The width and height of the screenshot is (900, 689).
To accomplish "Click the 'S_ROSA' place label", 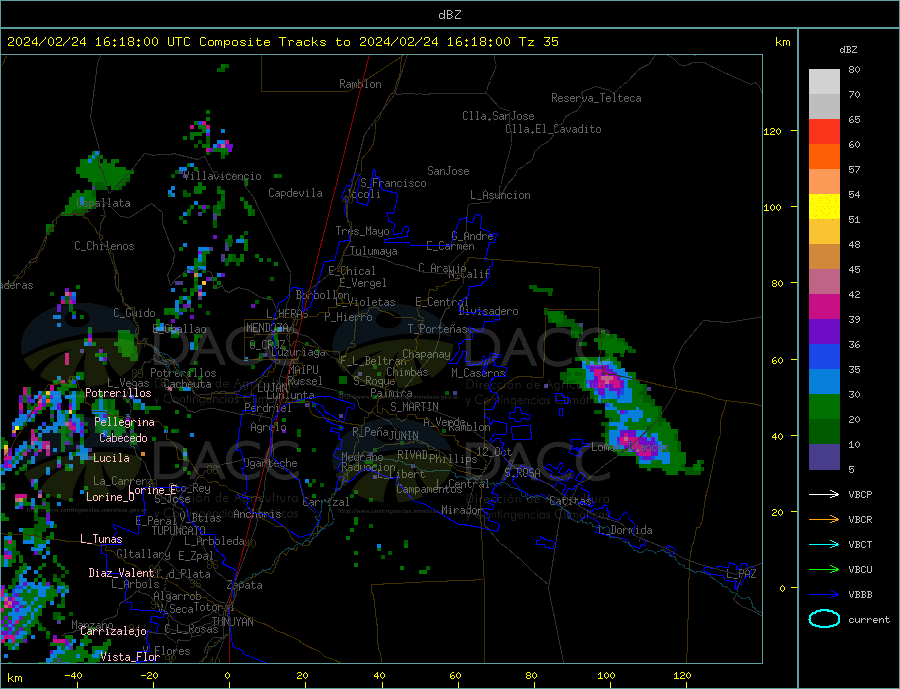I will tap(522, 473).
